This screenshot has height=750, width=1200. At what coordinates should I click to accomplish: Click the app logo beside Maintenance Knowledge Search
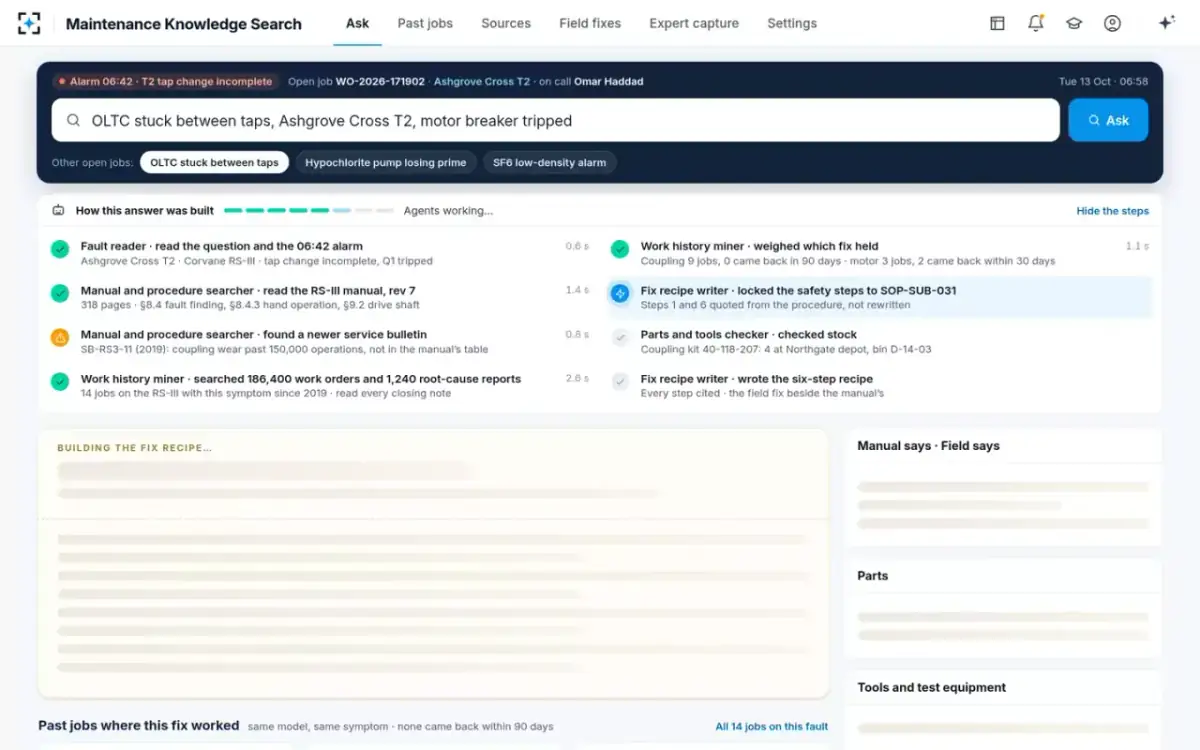[x=29, y=23]
